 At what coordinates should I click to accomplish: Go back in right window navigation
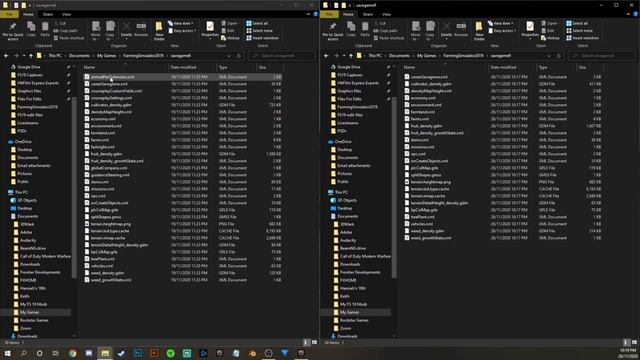[x=326, y=56]
